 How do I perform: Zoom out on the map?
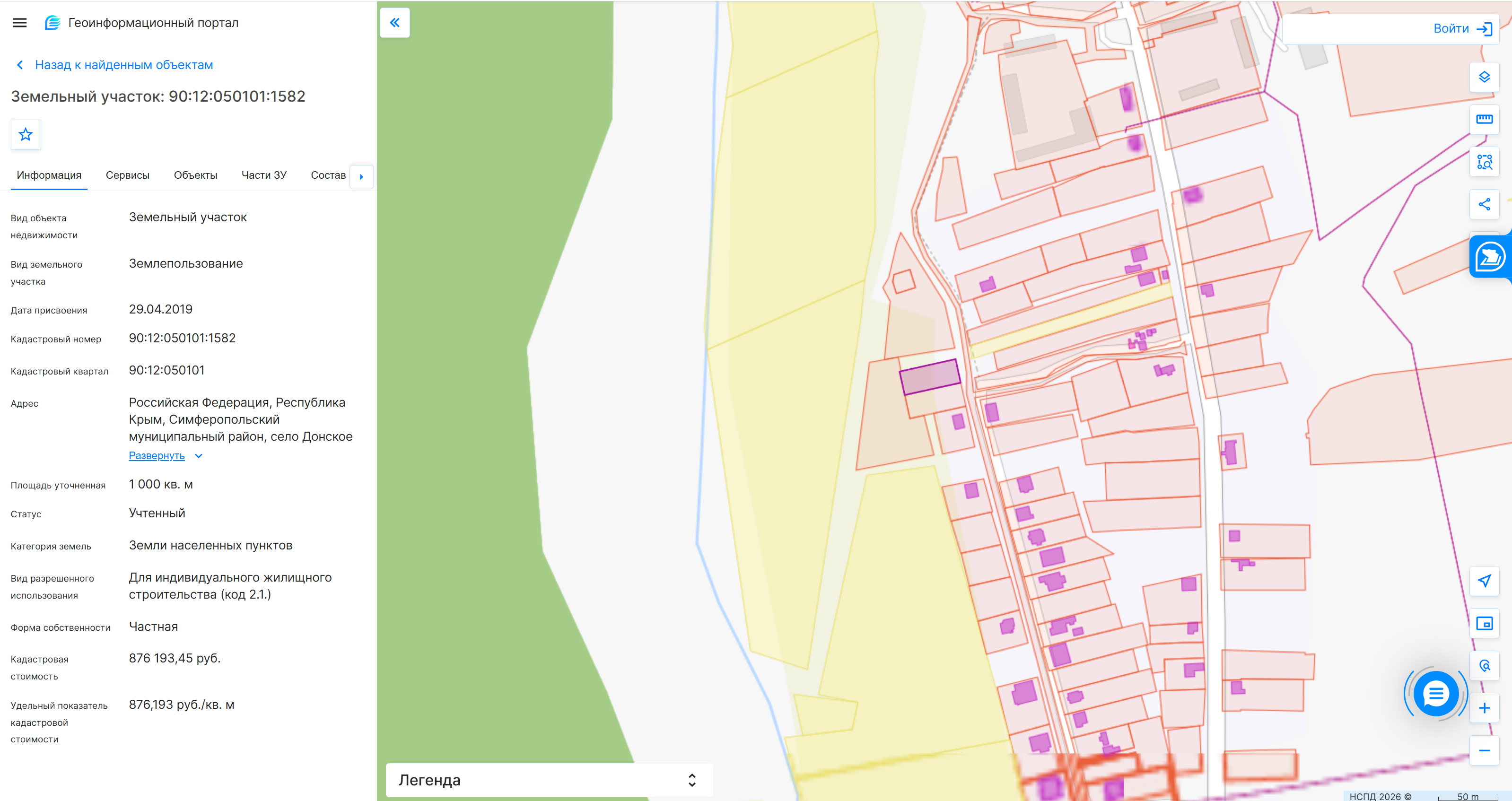point(1485,750)
